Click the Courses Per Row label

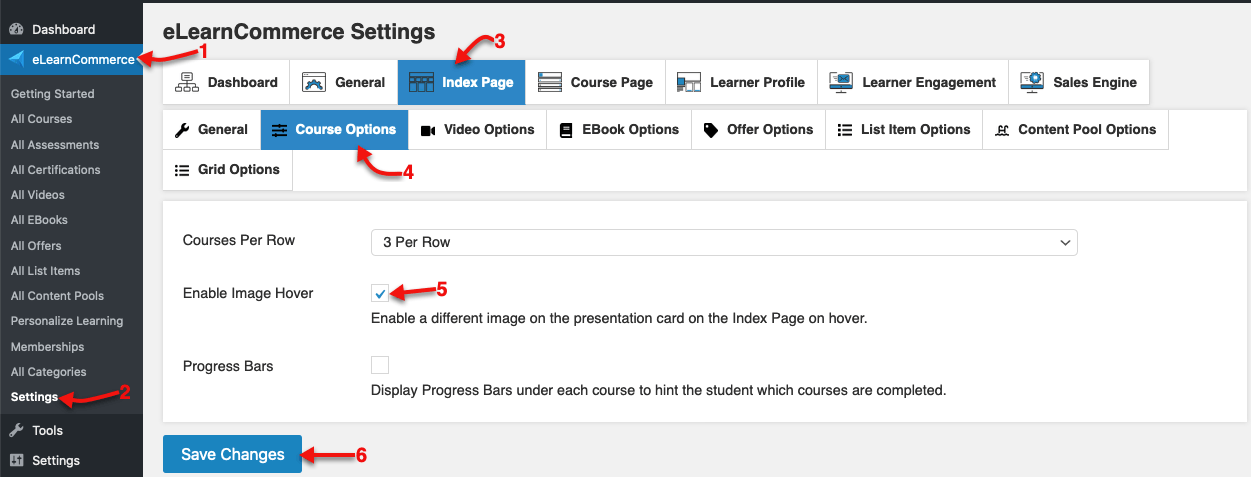[239, 240]
